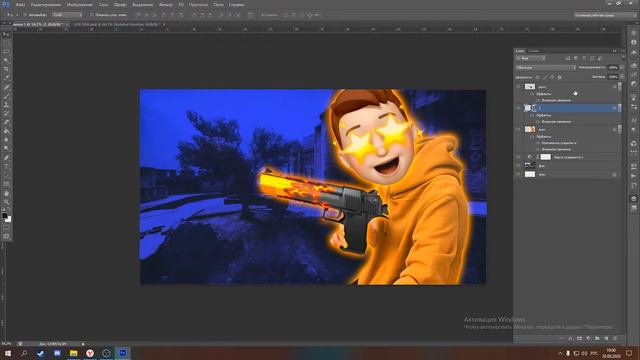This screenshot has height=360, width=640.
Task: Open Steam from the taskbar
Action: tap(40, 353)
